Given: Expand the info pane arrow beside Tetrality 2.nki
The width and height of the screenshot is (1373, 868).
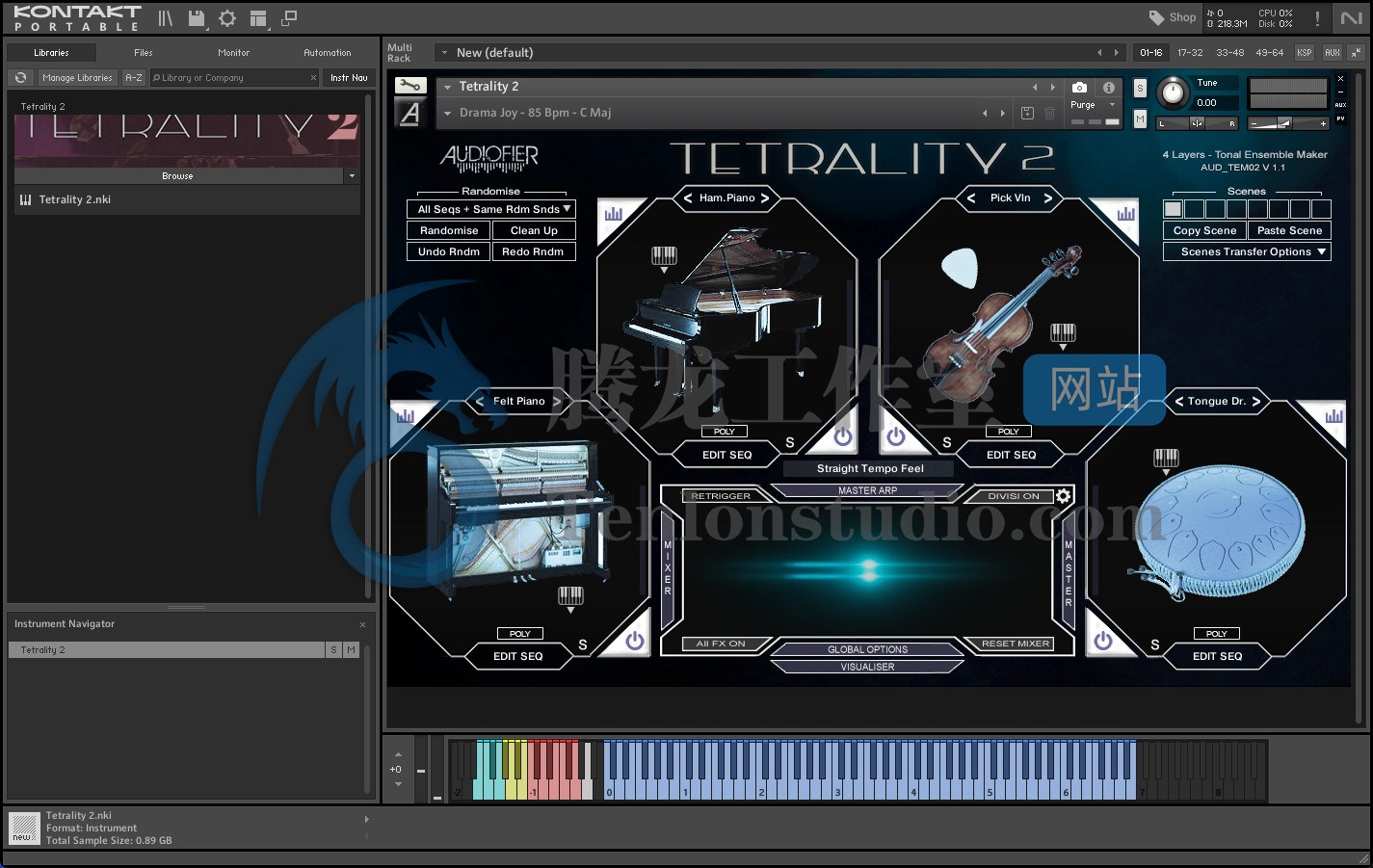Looking at the screenshot, I should coord(366,819).
